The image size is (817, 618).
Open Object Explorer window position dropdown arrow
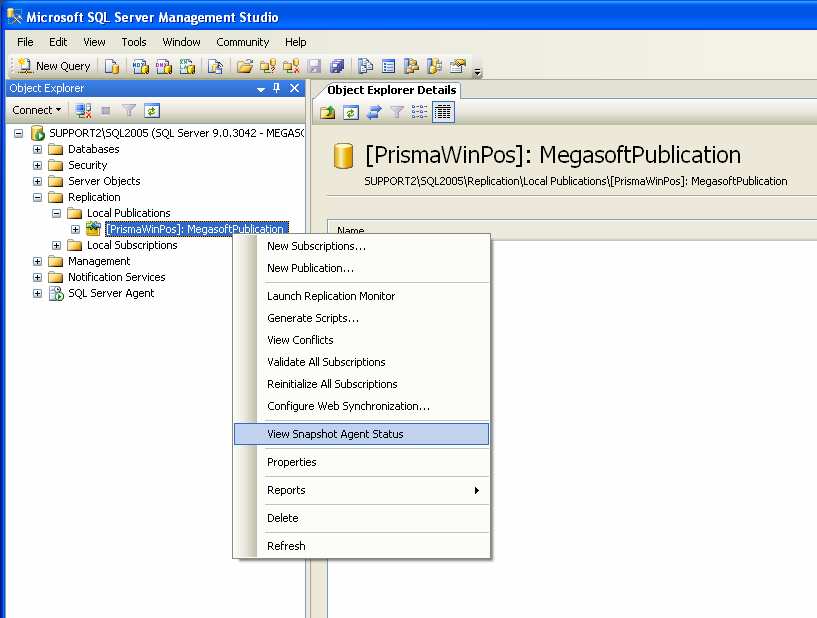(261, 89)
